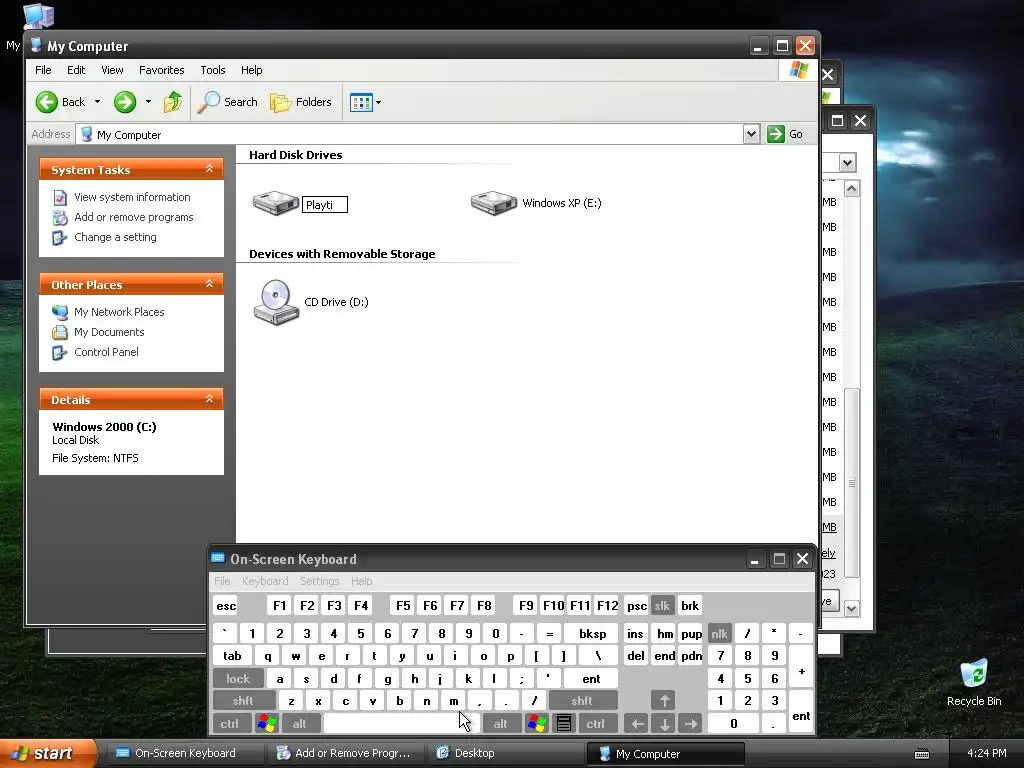The height and width of the screenshot is (768, 1024).
Task: Toggle the right alt key
Action: click(500, 724)
